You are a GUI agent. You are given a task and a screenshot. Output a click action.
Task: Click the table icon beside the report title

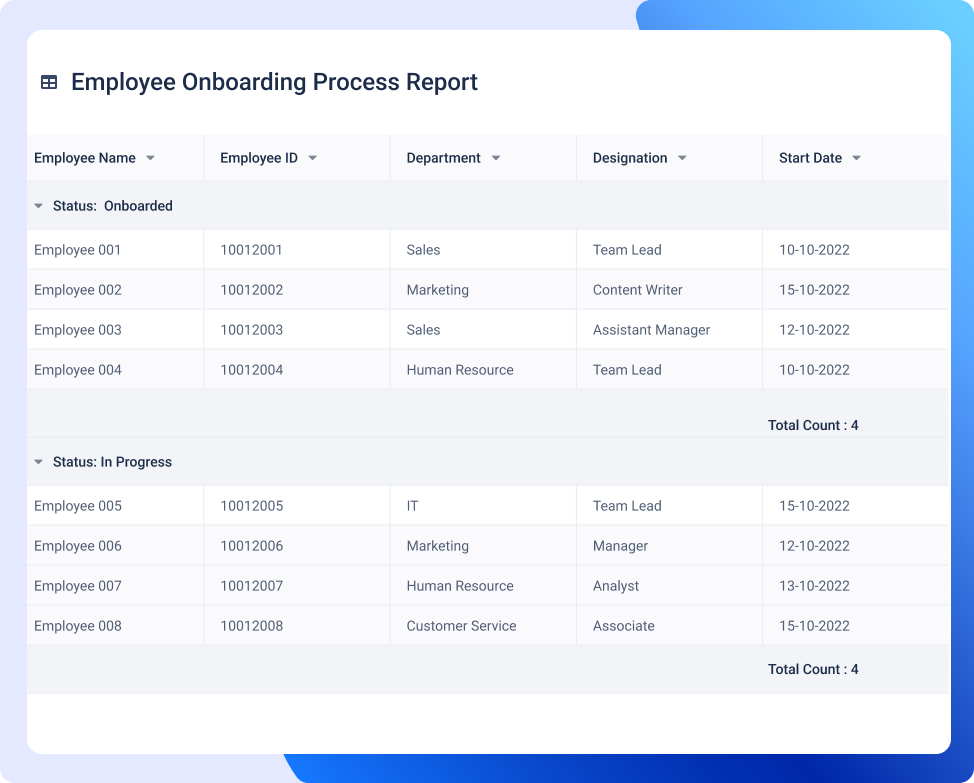pos(49,82)
